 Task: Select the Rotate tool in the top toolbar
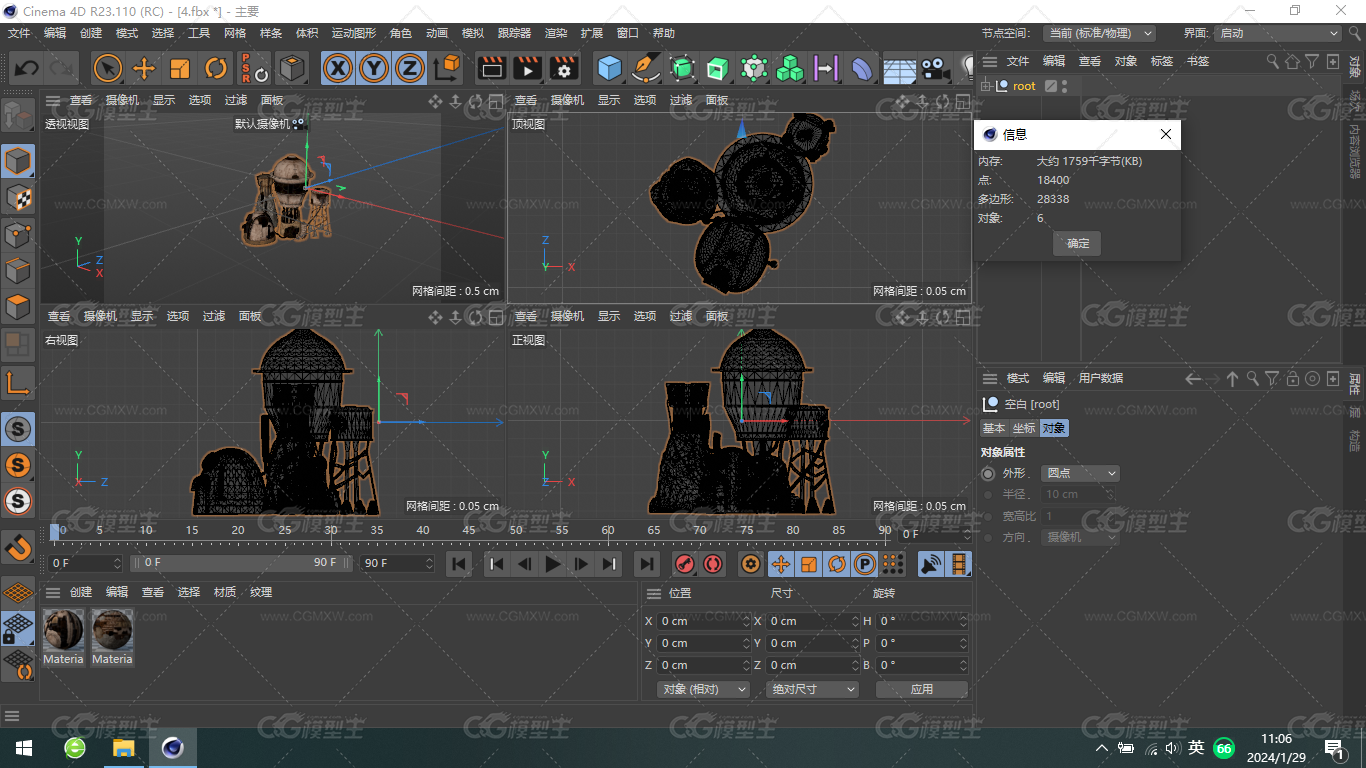click(x=216, y=68)
